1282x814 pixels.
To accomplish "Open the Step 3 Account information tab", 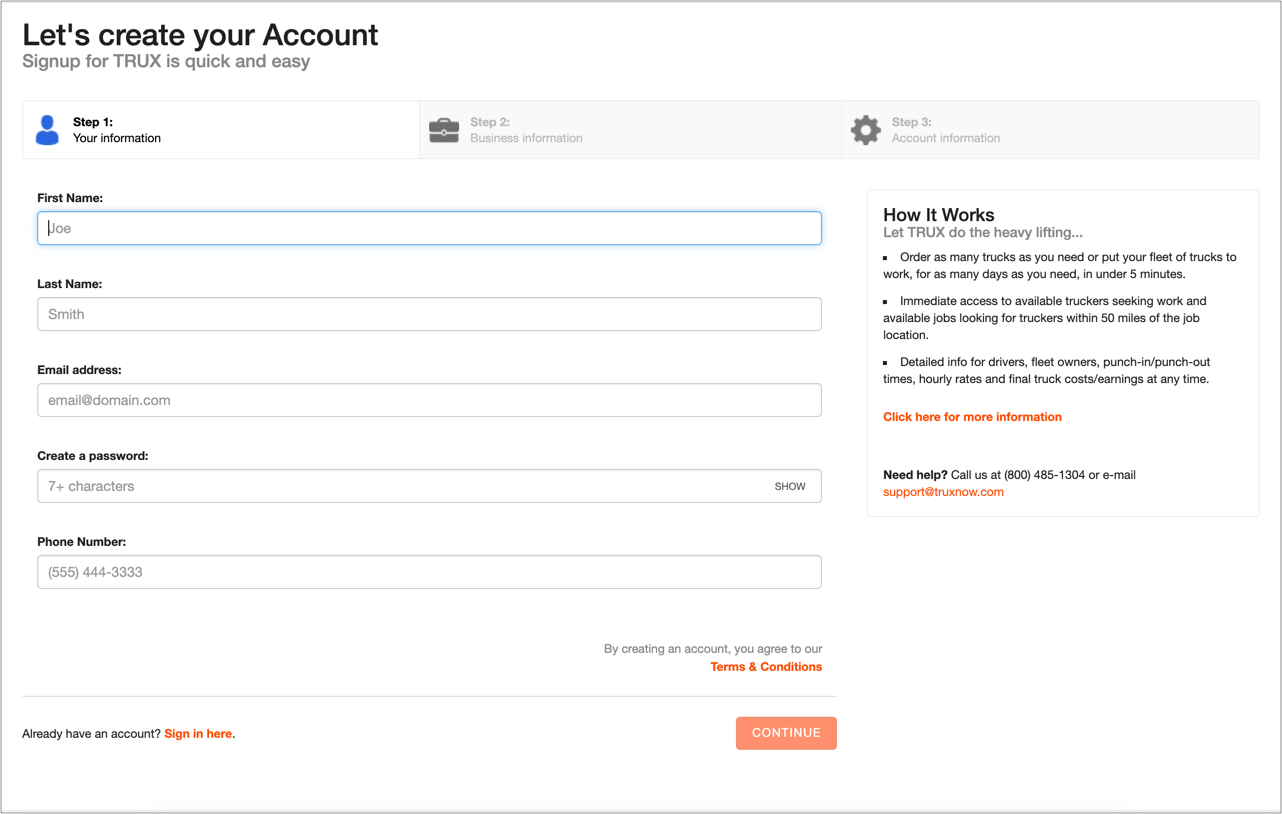I will coord(1050,130).
